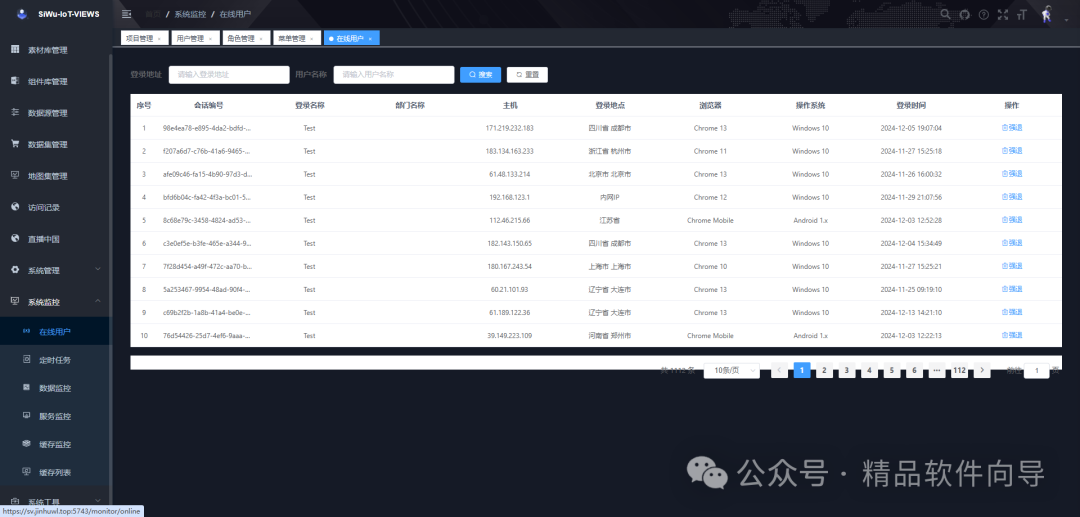
Task: Open the GitHub source icon in header
Action: coord(964,14)
